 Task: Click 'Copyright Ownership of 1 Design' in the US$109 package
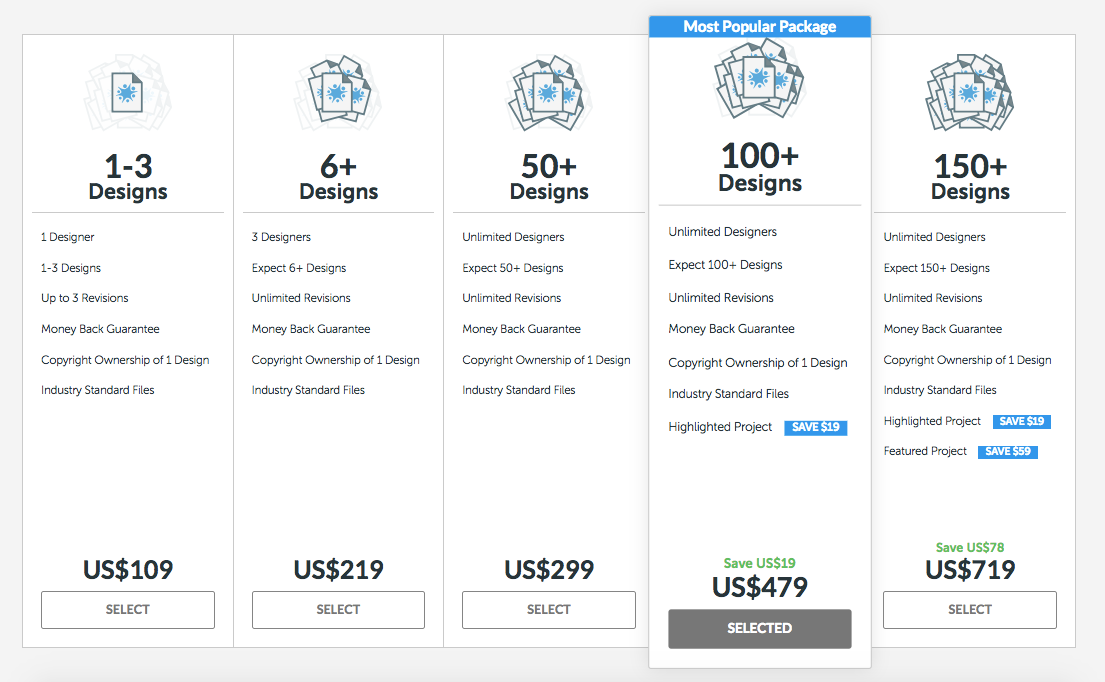click(125, 360)
